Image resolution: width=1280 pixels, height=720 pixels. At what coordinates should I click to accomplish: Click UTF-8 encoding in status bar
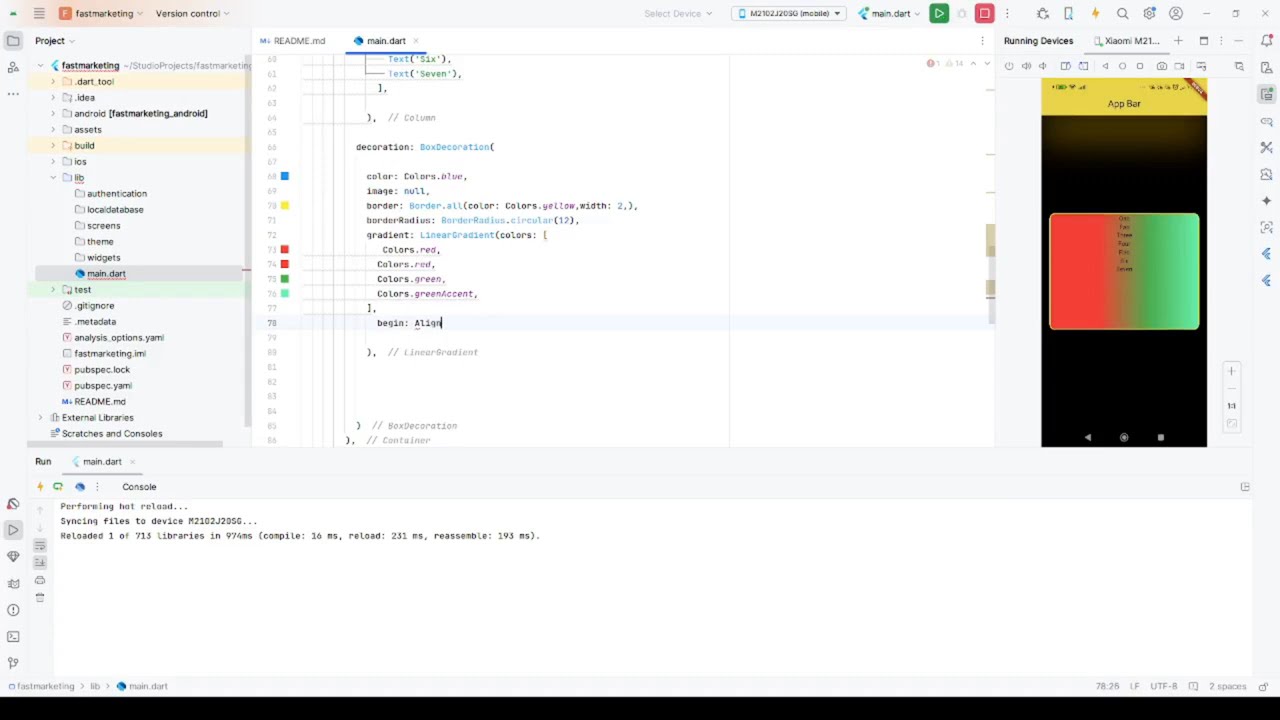(1163, 686)
